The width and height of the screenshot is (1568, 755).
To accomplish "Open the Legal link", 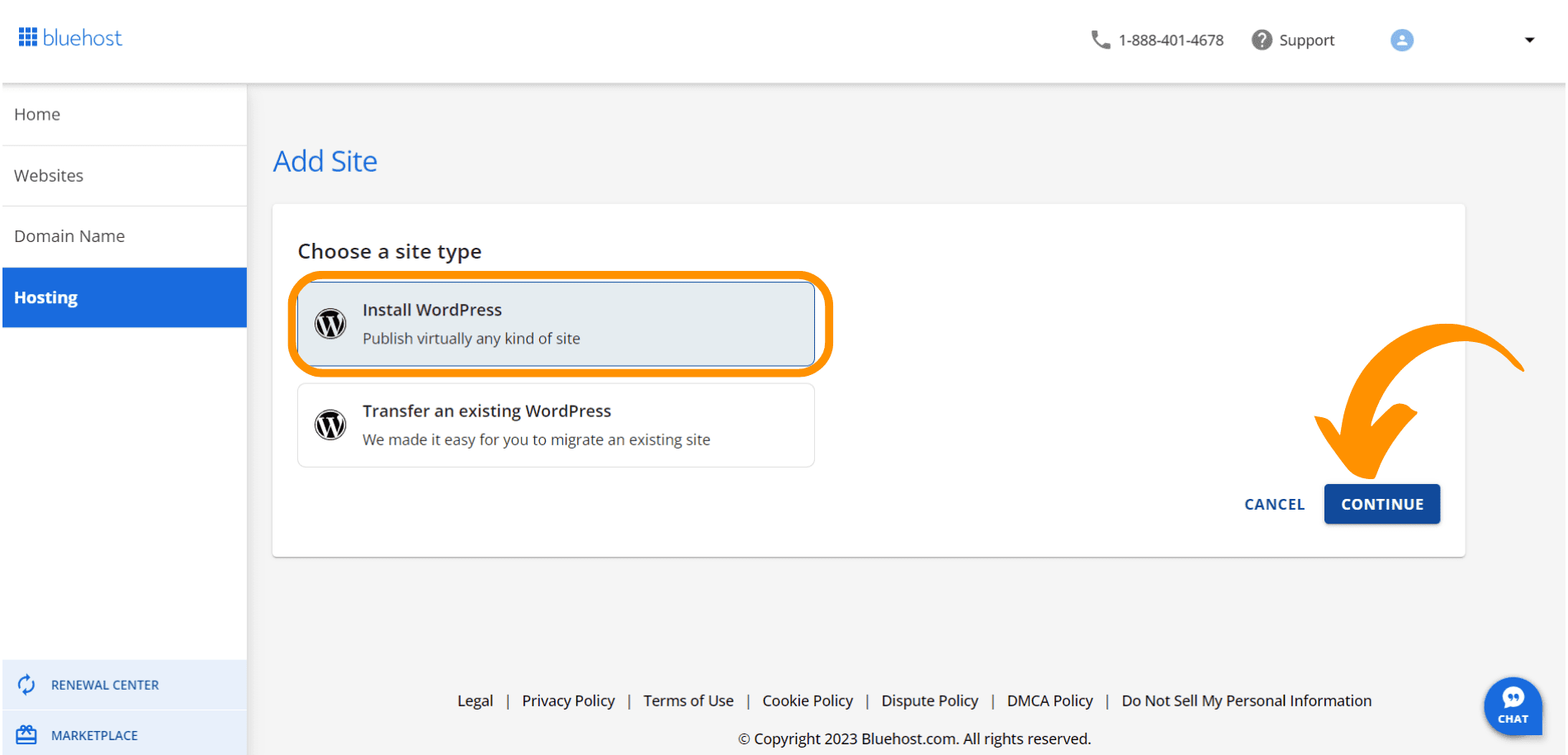I will (475, 700).
